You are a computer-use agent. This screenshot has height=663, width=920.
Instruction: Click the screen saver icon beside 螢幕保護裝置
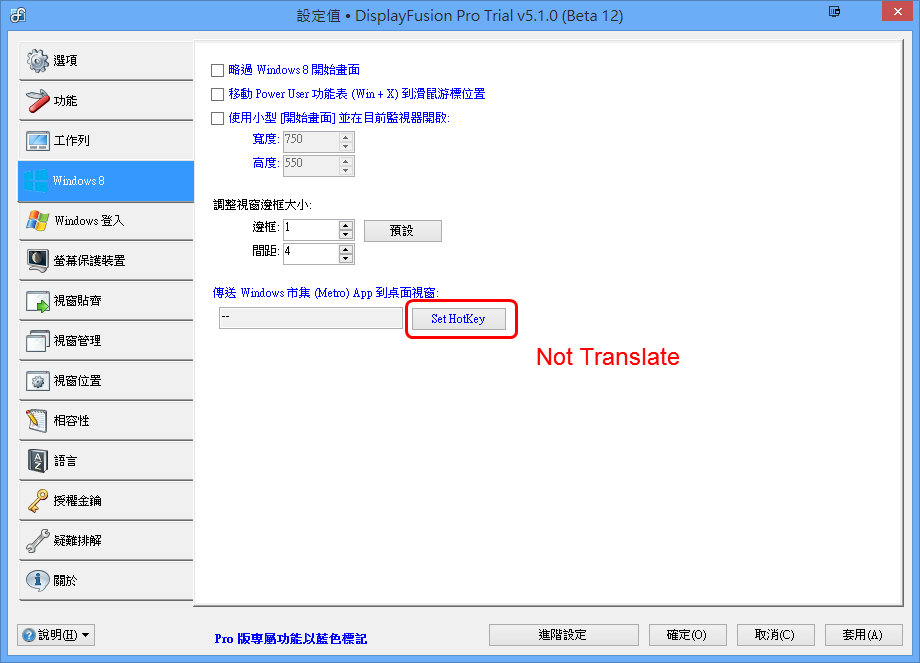click(x=38, y=261)
